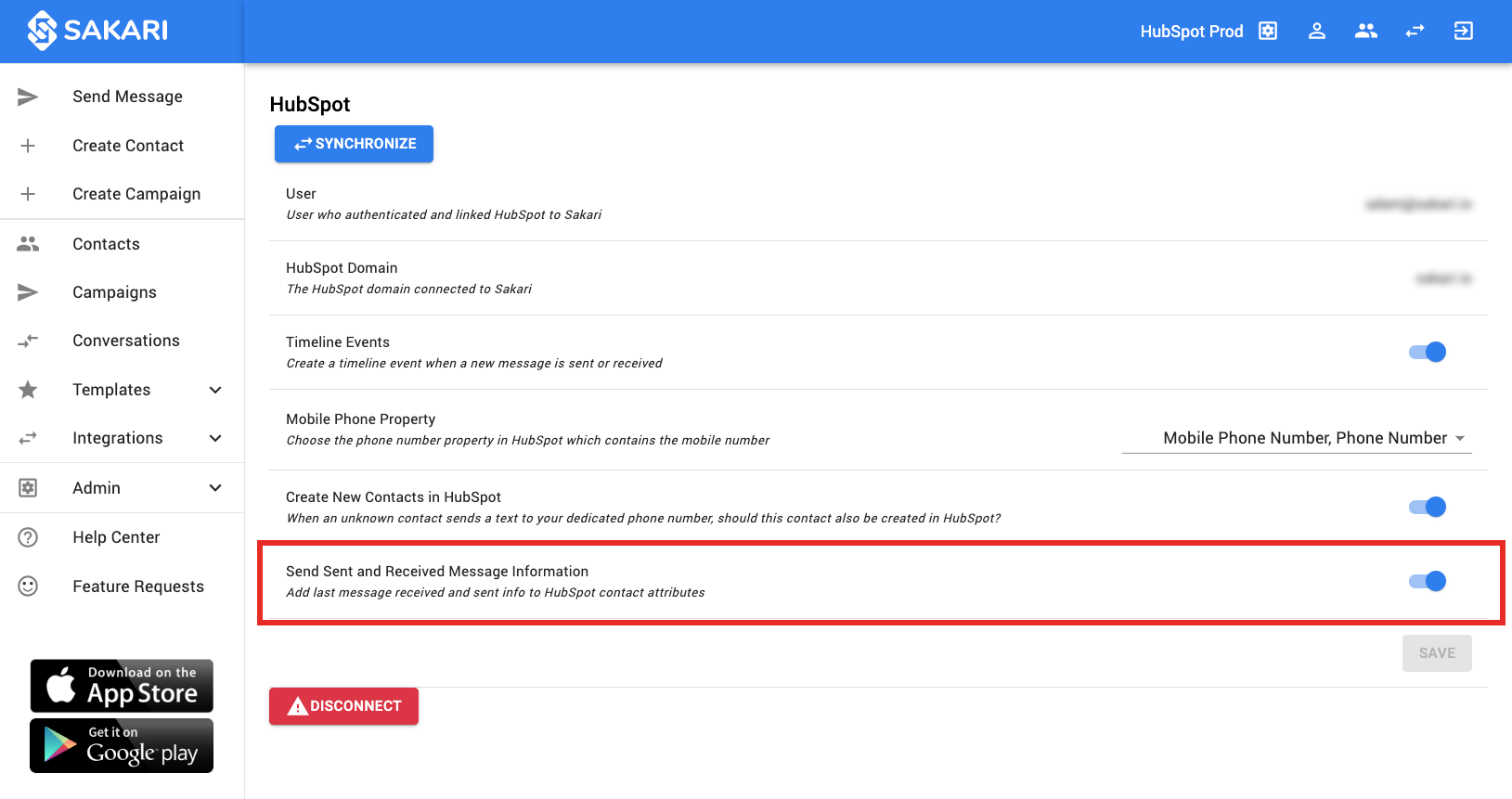Click the Integrations arrows icon in sidebar
This screenshot has width=1512, height=799.
pos(28,438)
